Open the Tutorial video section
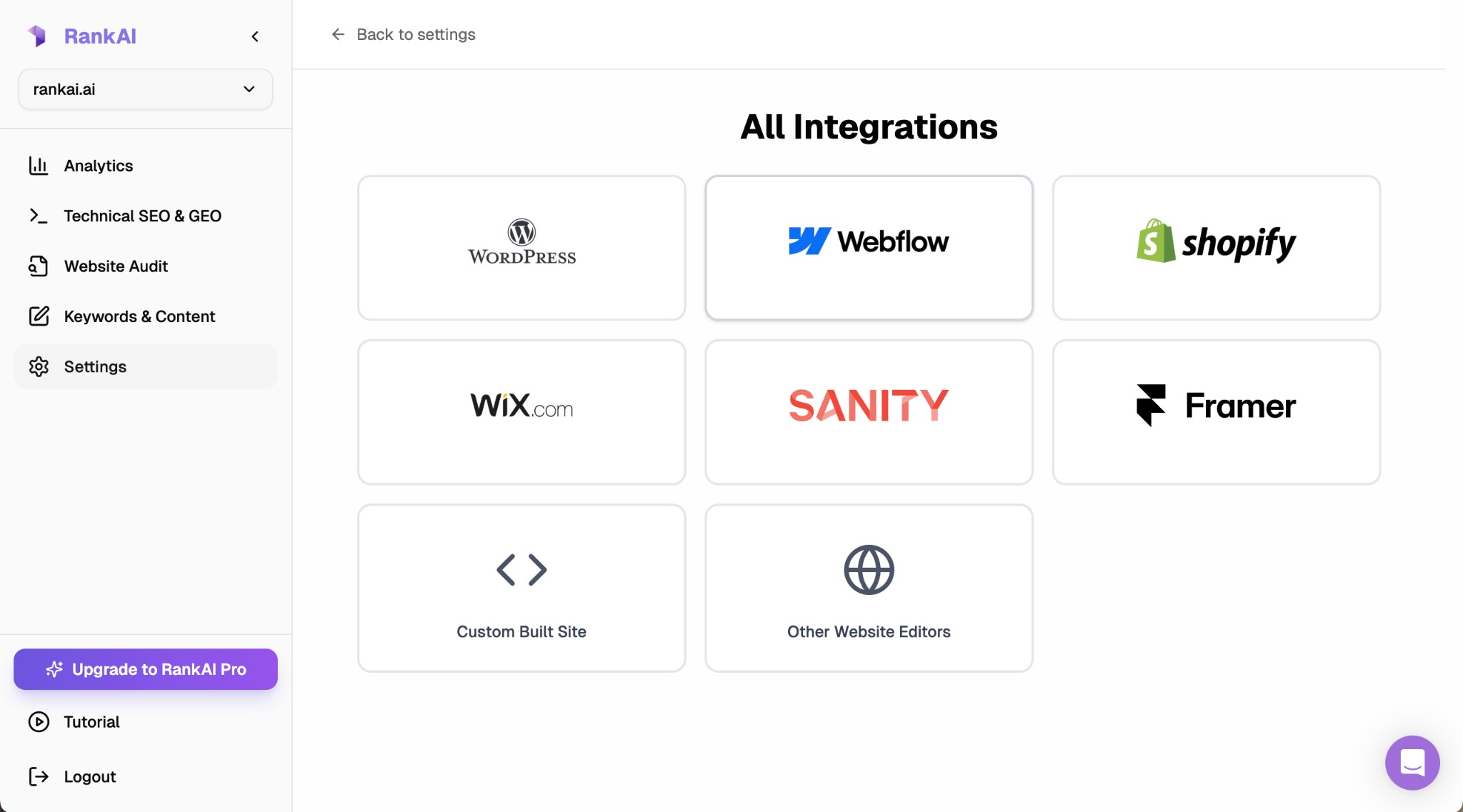This screenshot has height=812, width=1463. 91,722
